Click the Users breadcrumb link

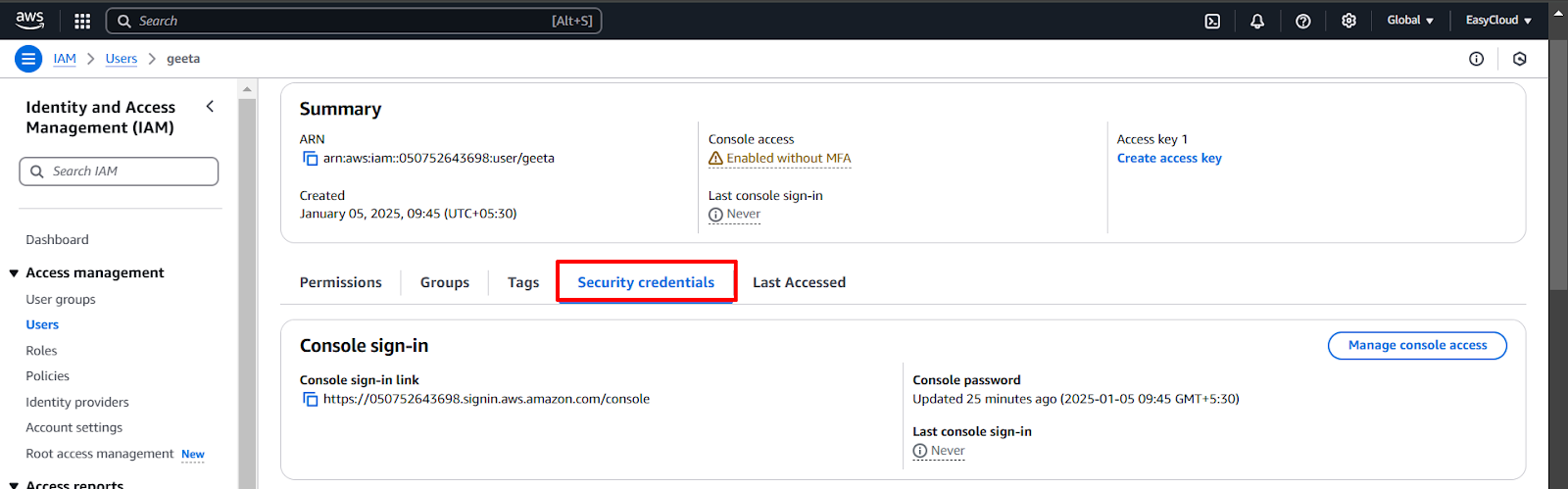pos(122,59)
